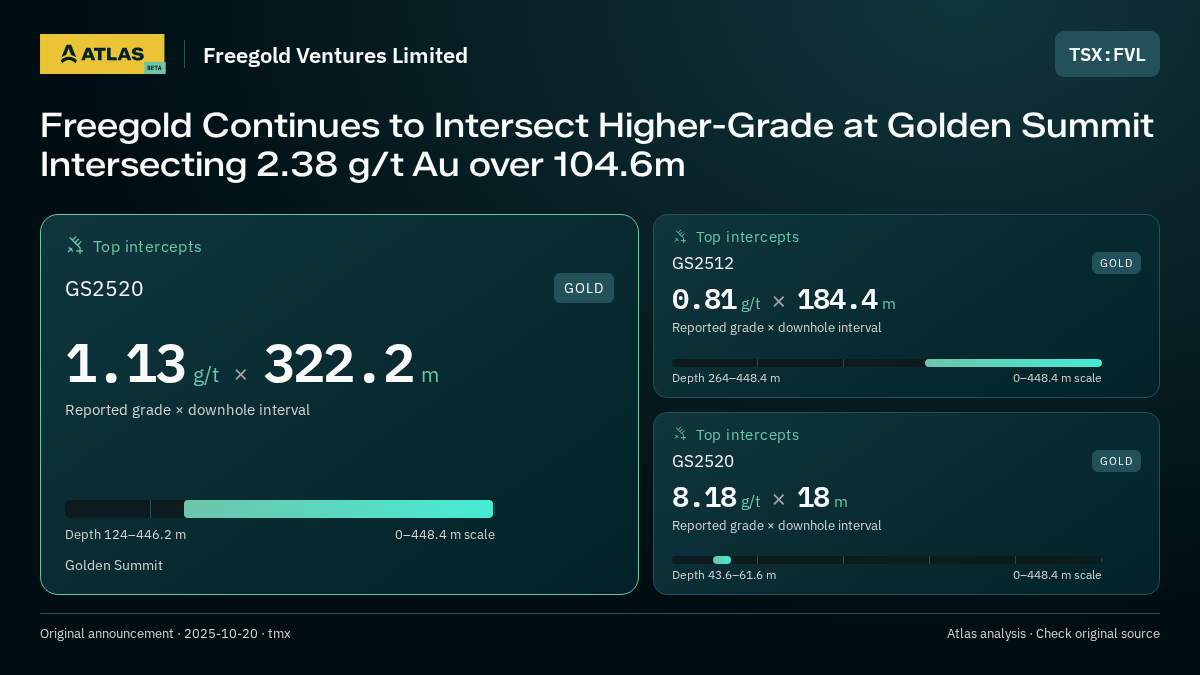Image resolution: width=1200 pixels, height=675 pixels.
Task: Click the drill icon in the GS2512 card
Action: click(680, 237)
